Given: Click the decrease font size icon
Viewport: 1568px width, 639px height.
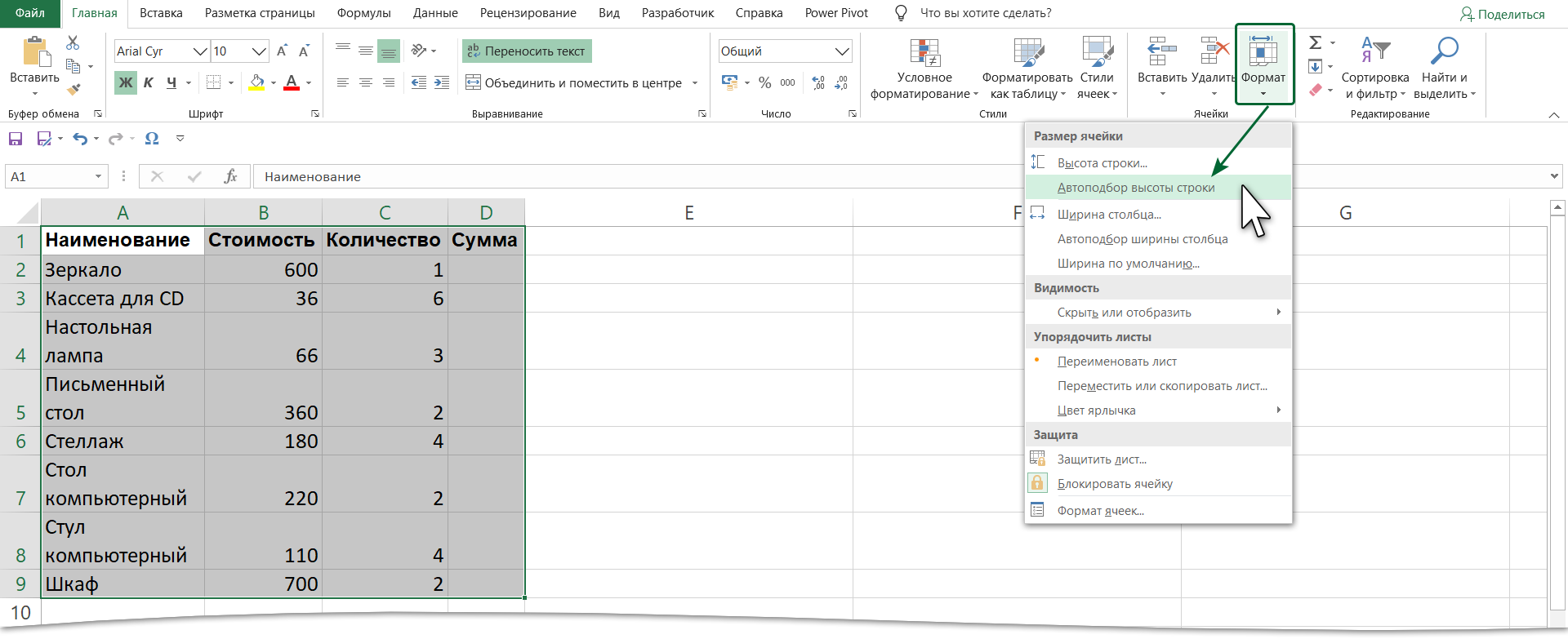Looking at the screenshot, I should tap(304, 51).
